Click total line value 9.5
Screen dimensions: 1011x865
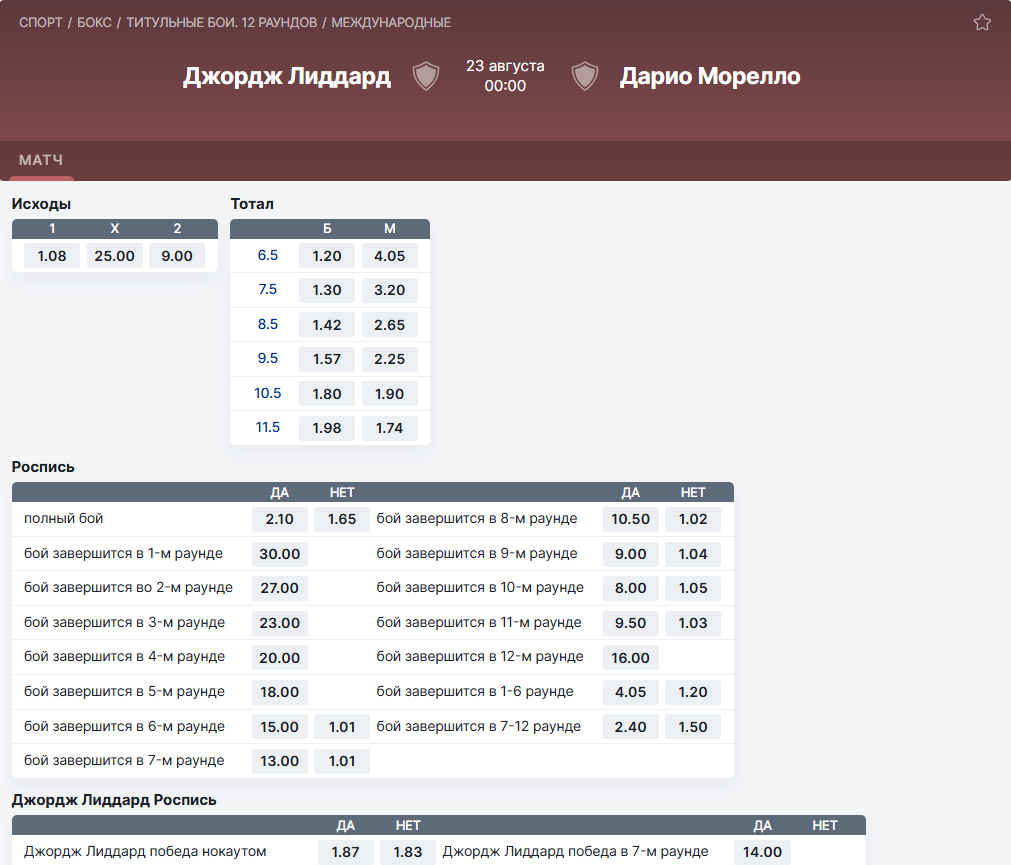click(x=268, y=358)
